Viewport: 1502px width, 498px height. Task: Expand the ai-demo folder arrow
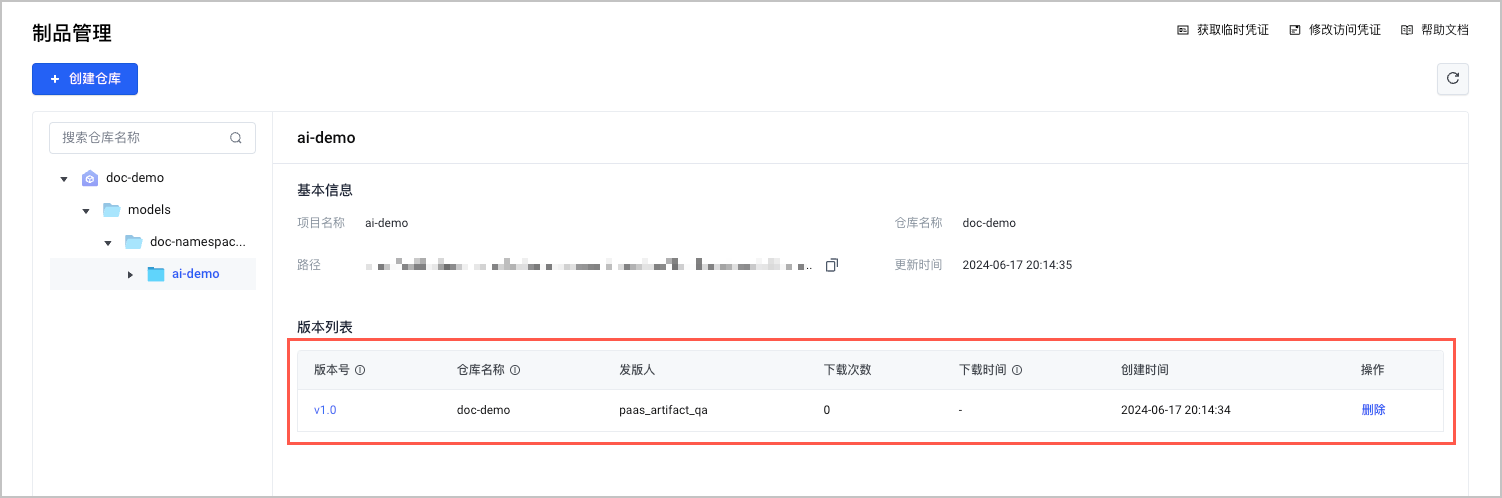click(x=130, y=275)
